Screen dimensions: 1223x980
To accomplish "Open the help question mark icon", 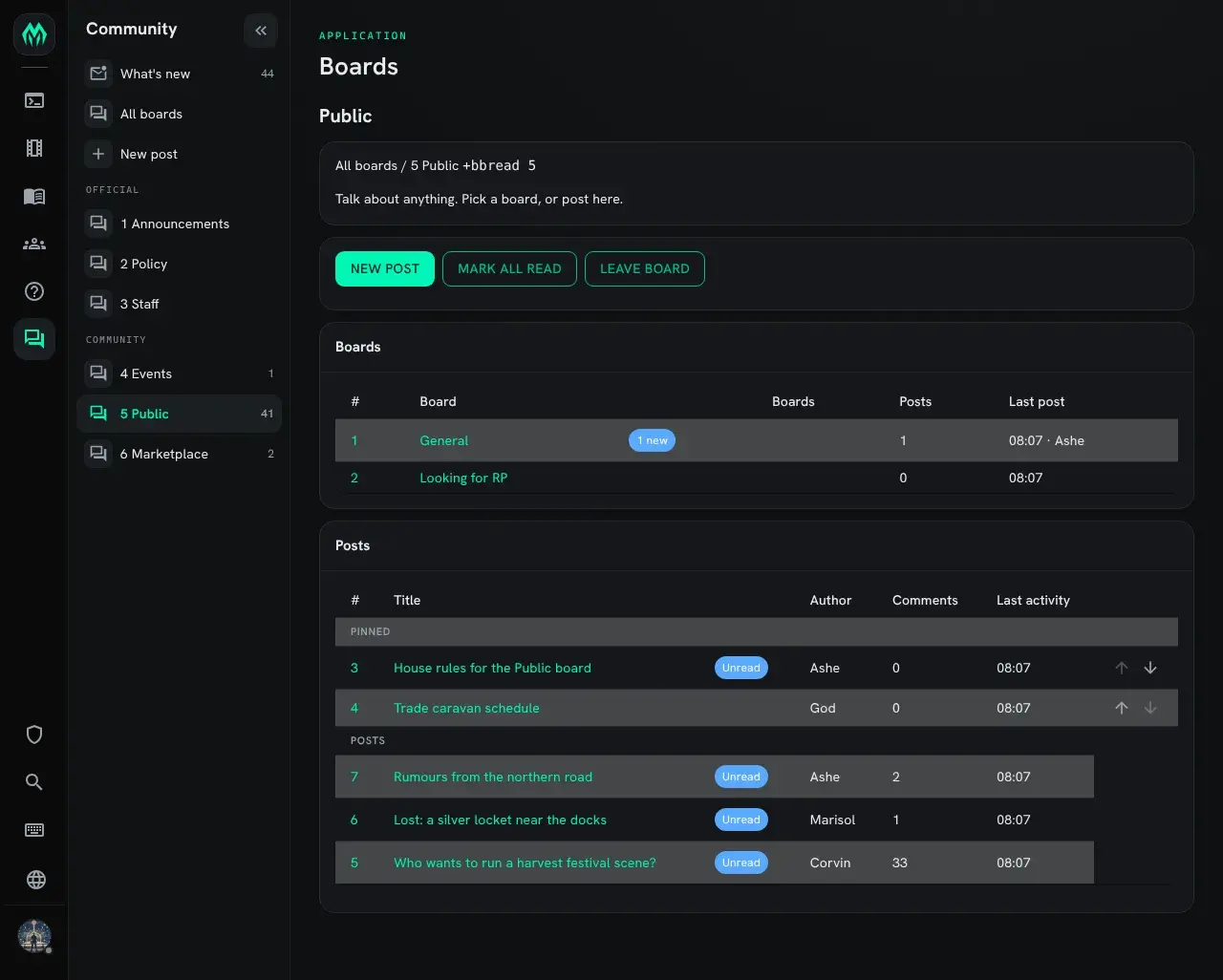I will tap(34, 291).
